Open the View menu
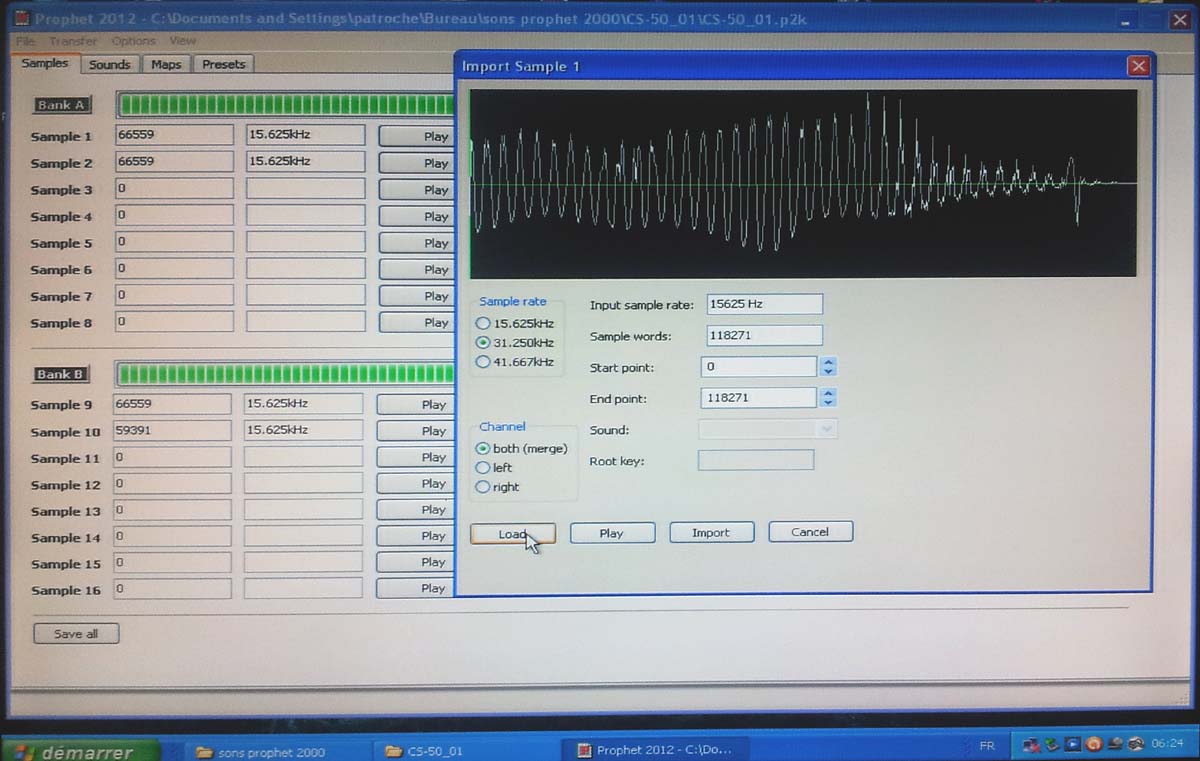This screenshot has width=1200, height=761. (x=182, y=41)
